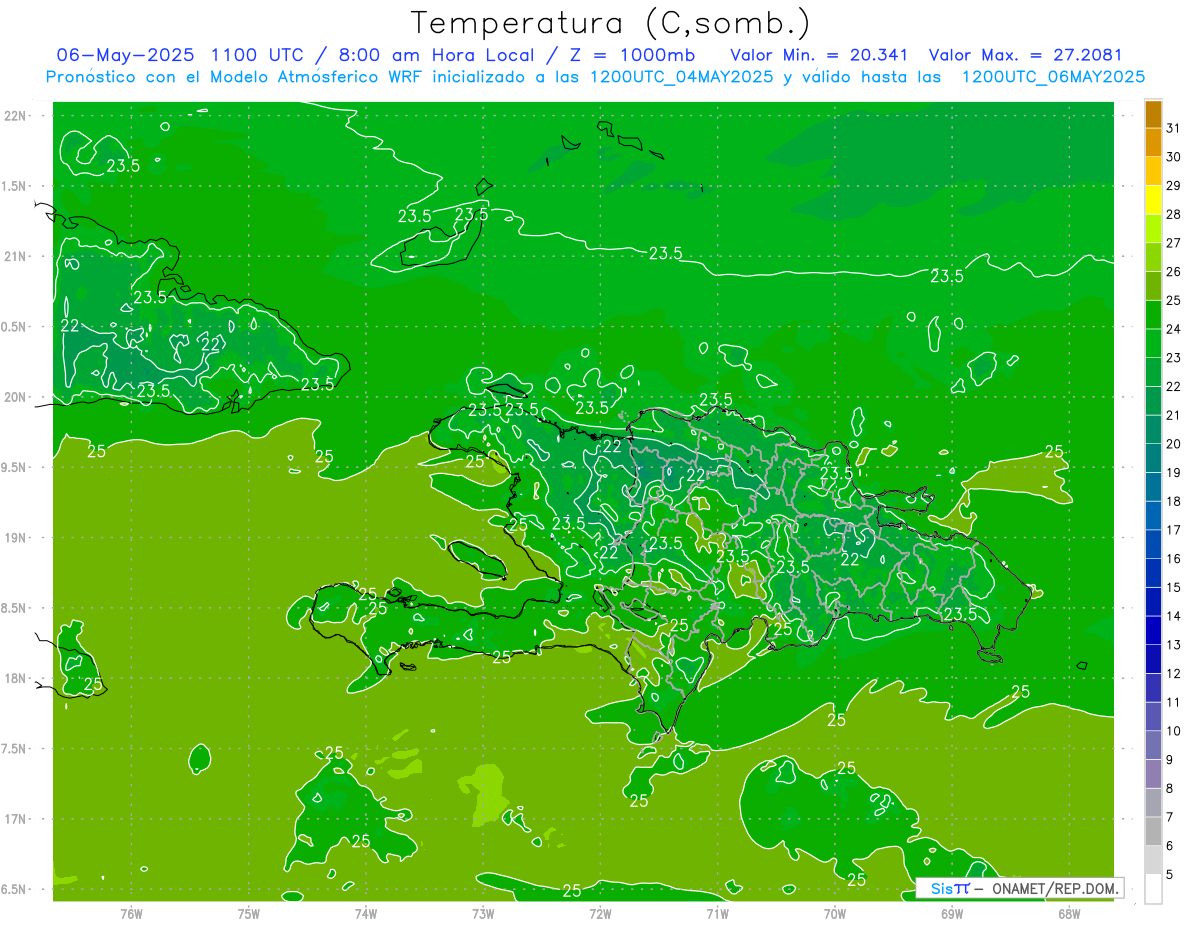Screen dimensions: 1200x927
Task: Click the '31' value on the color scale
Action: tap(1174, 128)
